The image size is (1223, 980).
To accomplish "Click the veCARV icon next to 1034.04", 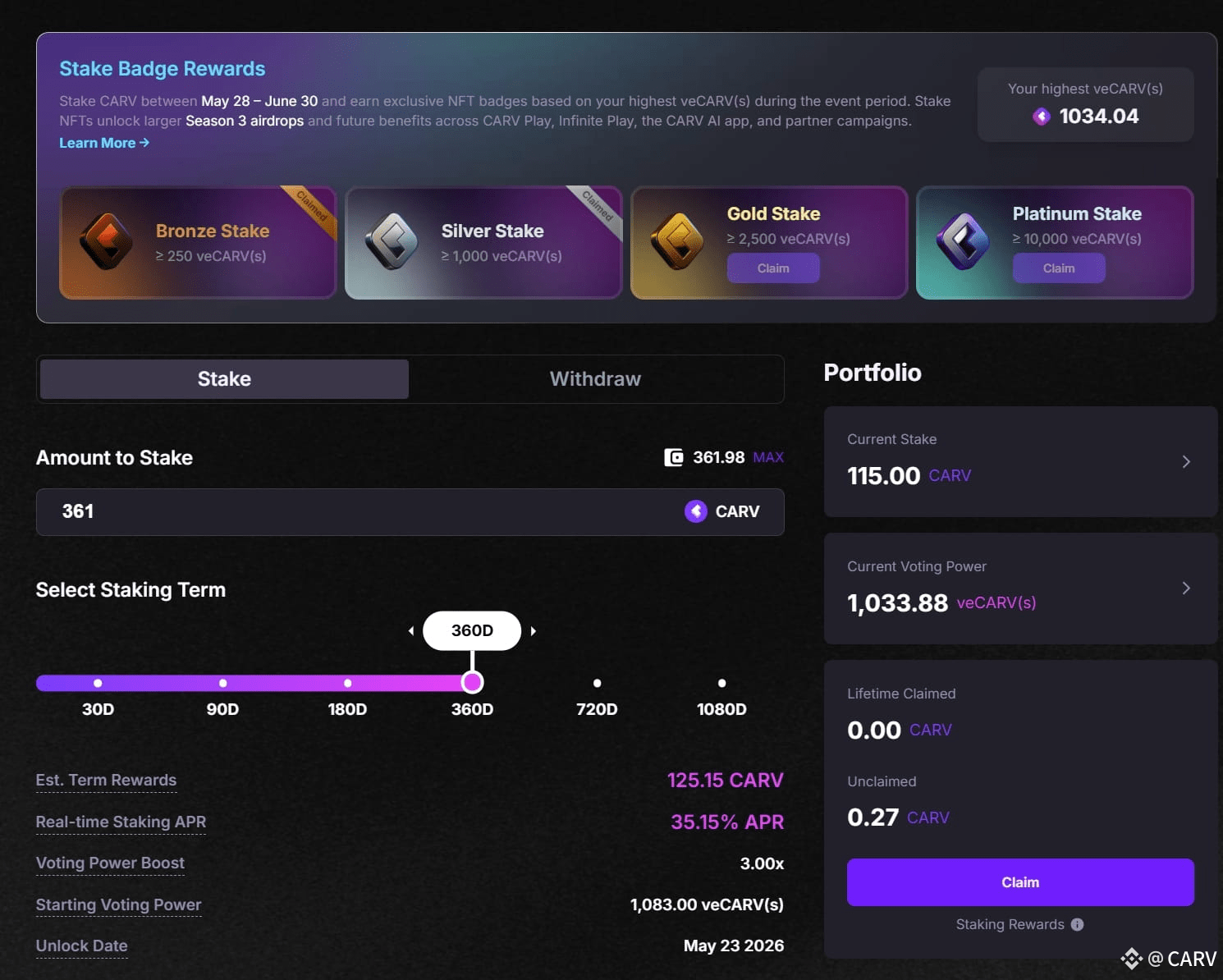I will tap(1041, 117).
